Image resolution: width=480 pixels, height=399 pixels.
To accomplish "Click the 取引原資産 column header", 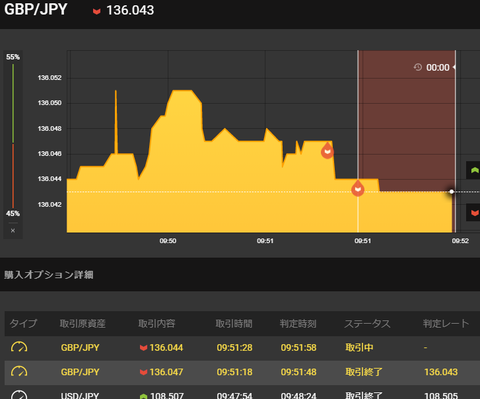I will coord(83,323).
